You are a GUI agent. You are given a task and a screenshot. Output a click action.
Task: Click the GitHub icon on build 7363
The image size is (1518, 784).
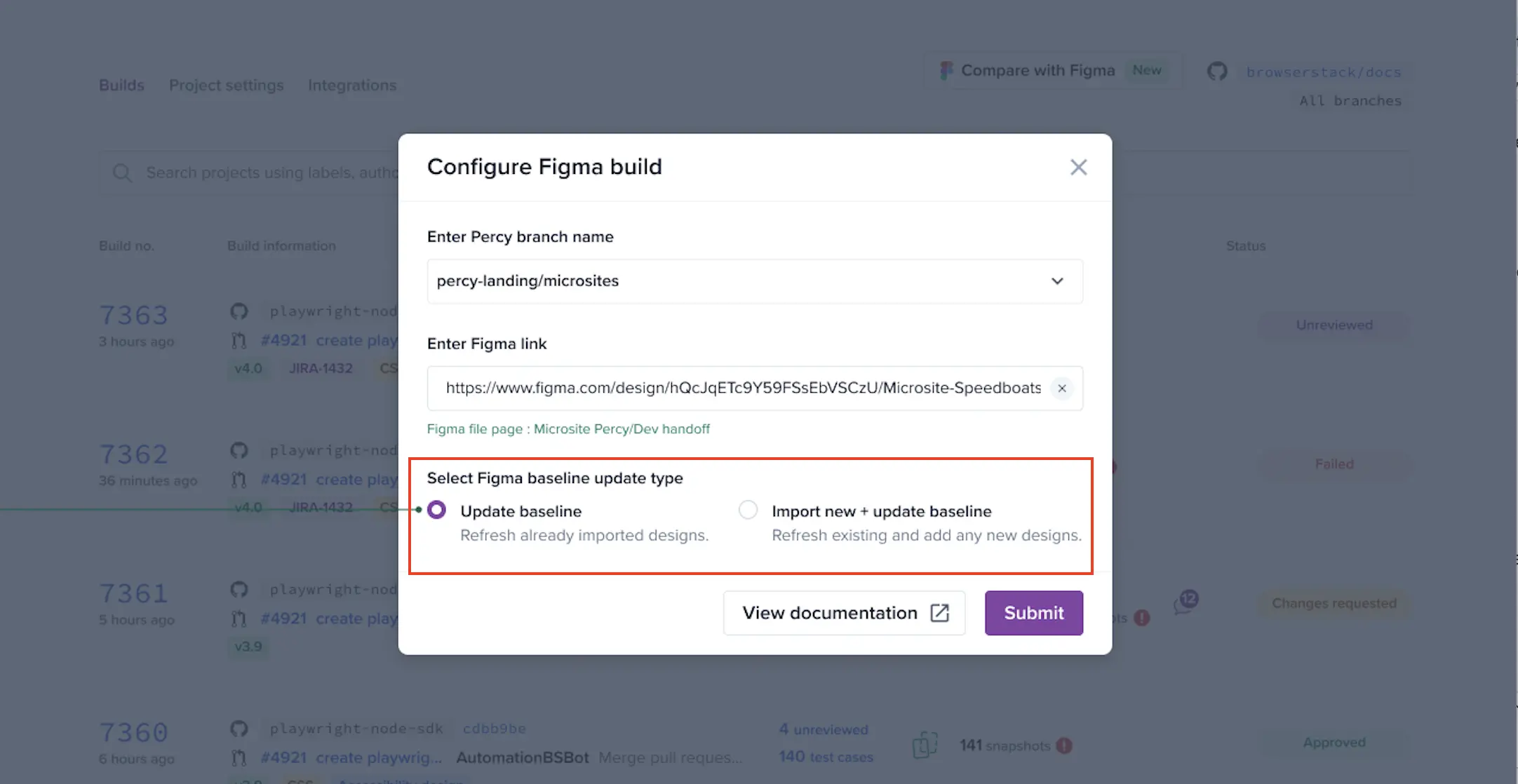pyautogui.click(x=239, y=311)
